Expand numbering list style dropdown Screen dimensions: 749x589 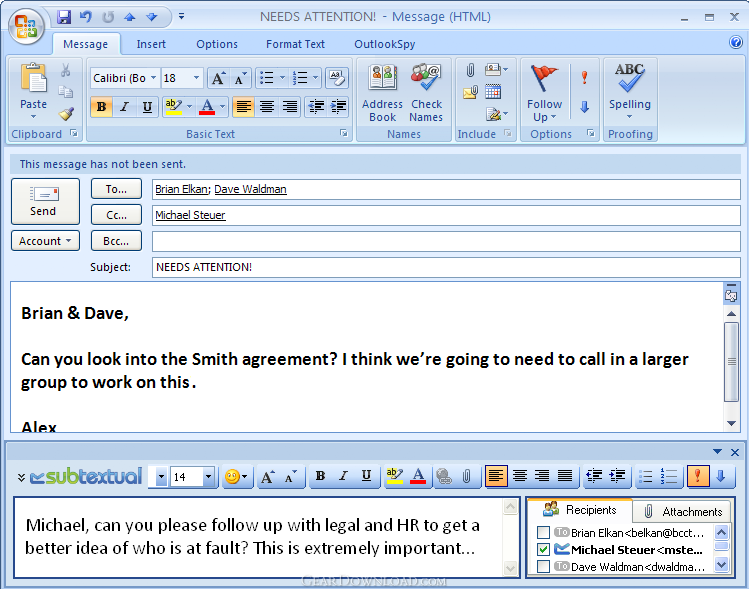[x=315, y=78]
